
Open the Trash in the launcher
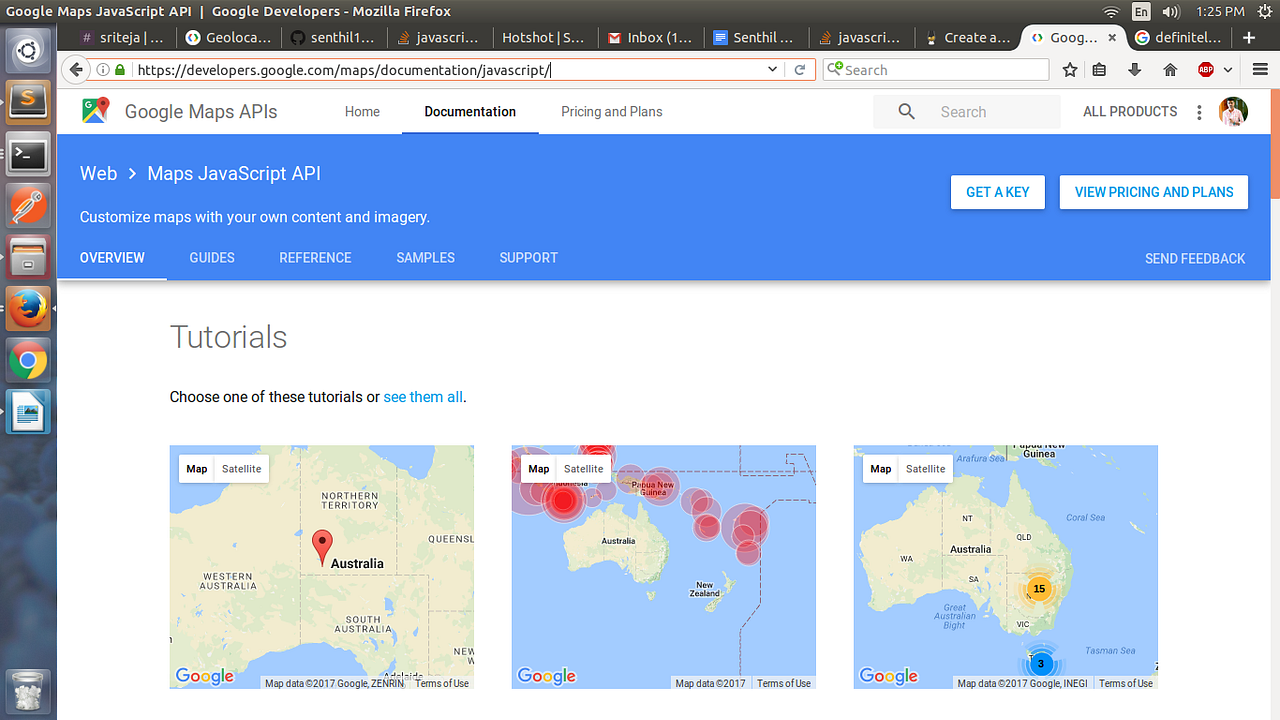(28, 692)
